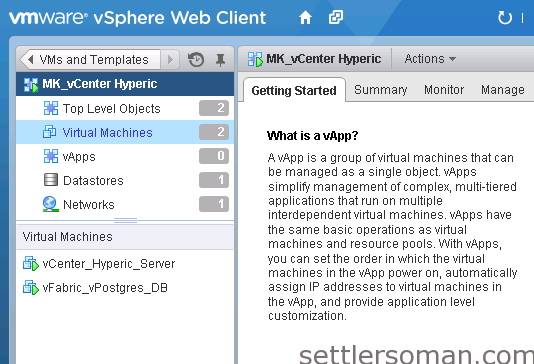
Task: Click count badge for Networks
Action: click(x=214, y=204)
